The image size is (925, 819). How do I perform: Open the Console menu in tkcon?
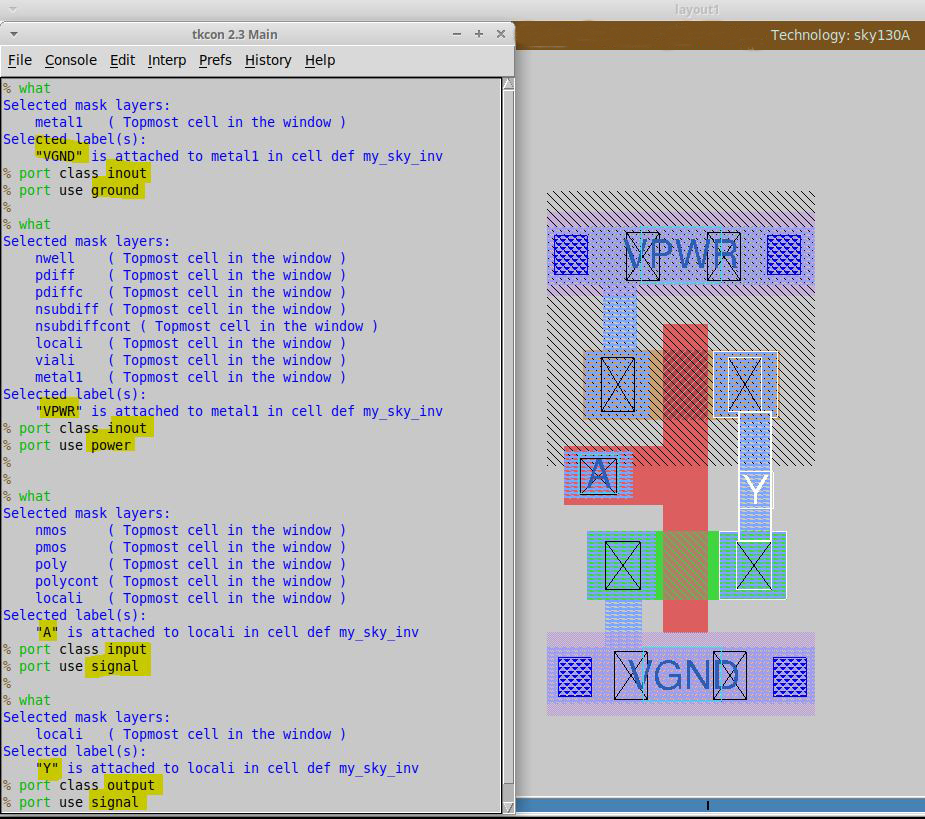(x=70, y=60)
